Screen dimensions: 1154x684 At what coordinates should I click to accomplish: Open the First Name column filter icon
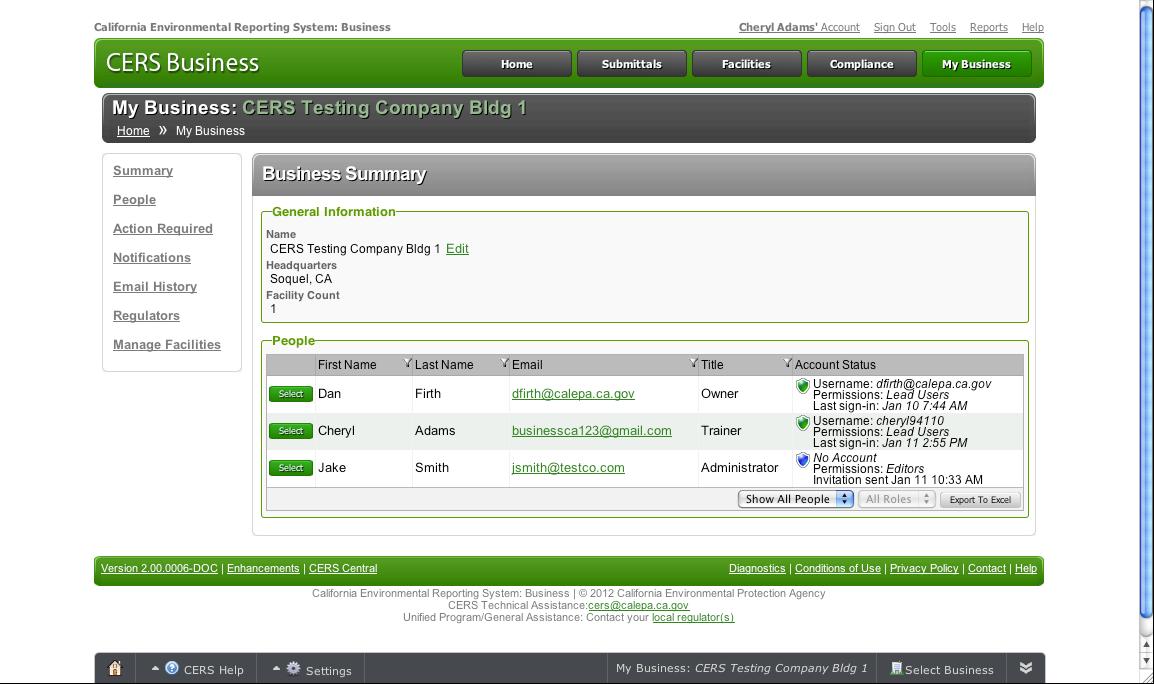(x=408, y=362)
